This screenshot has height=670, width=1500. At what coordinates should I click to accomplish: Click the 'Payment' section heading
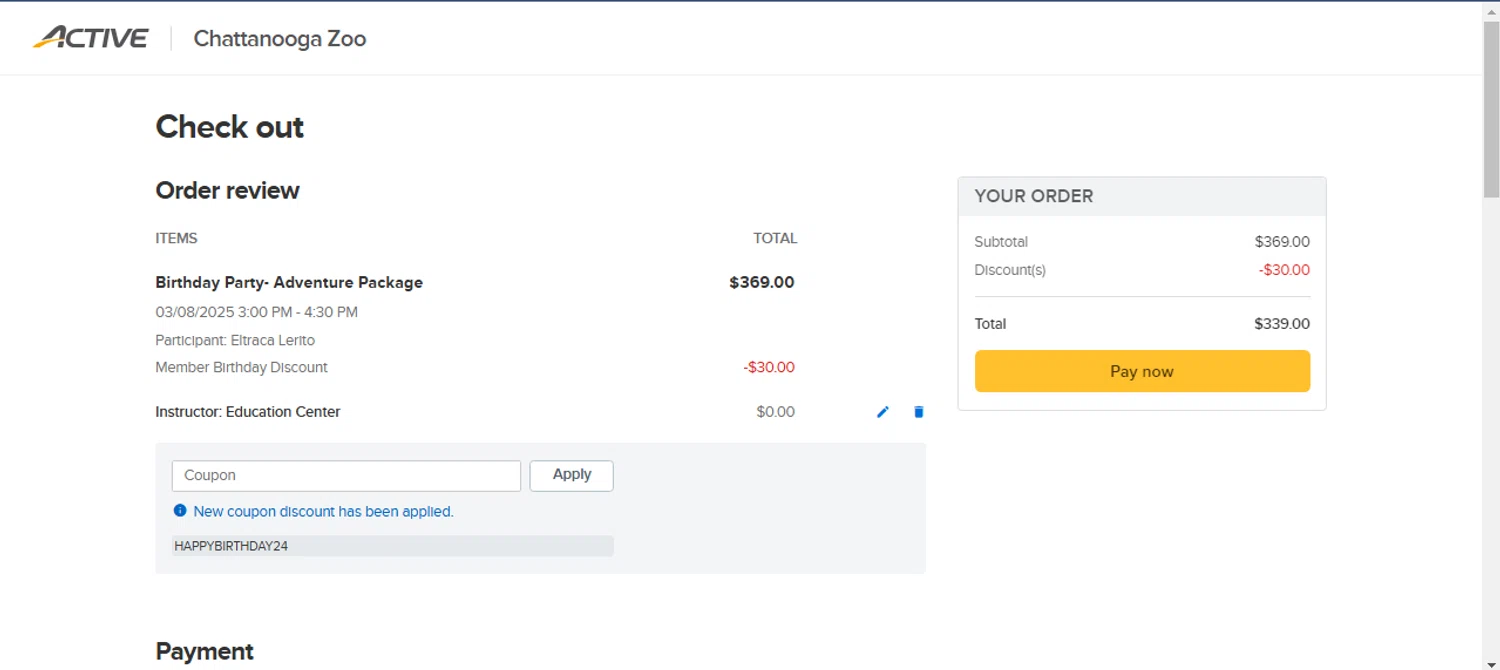pos(205,652)
